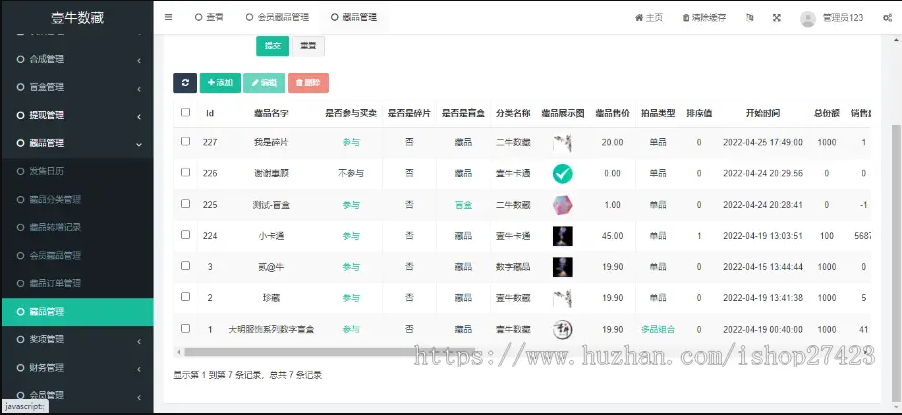The width and height of the screenshot is (902, 415).
Task: Check the select-all checkbox in table header
Action: pyautogui.click(x=185, y=112)
